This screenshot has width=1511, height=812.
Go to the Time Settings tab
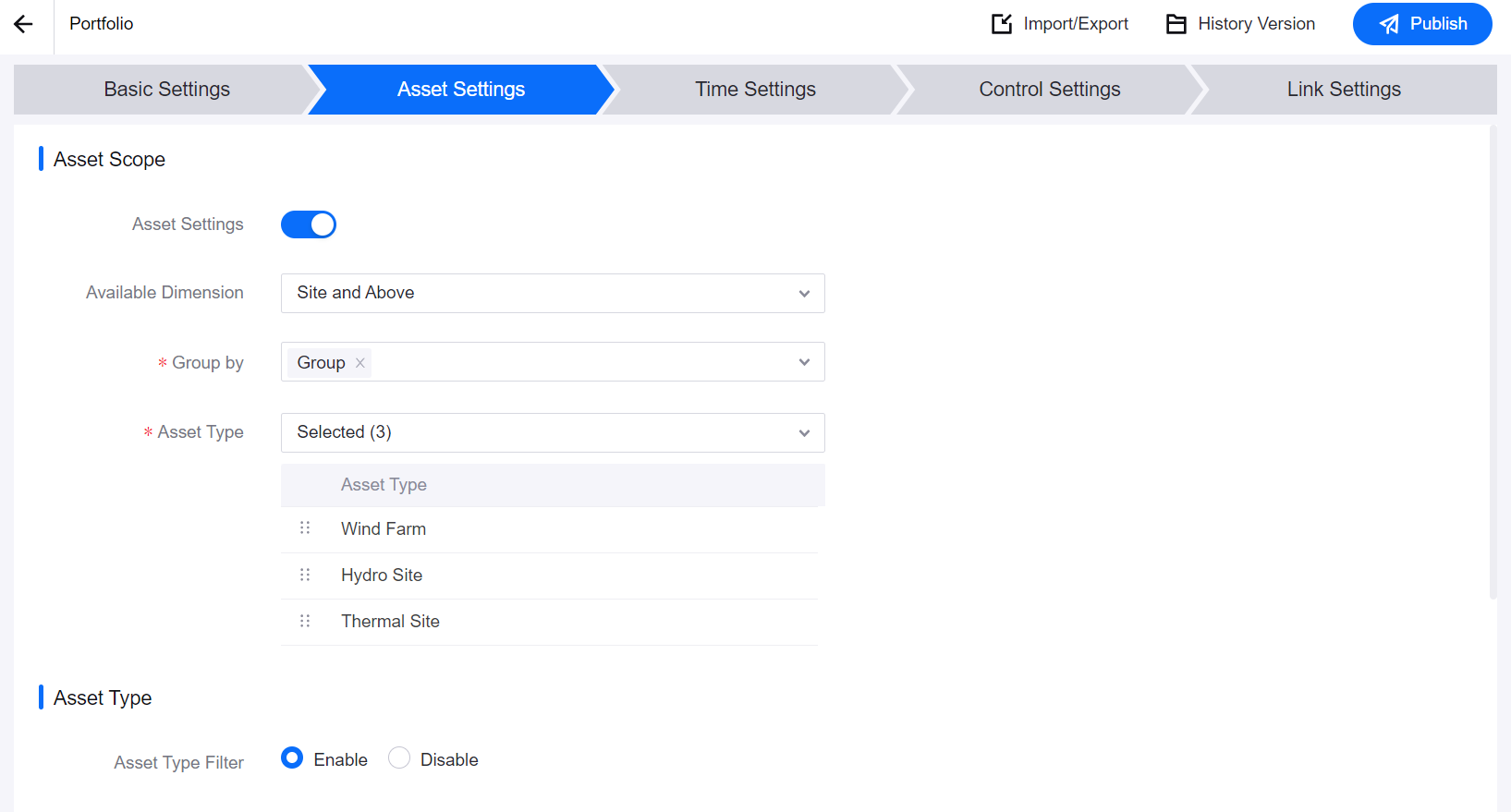(755, 90)
